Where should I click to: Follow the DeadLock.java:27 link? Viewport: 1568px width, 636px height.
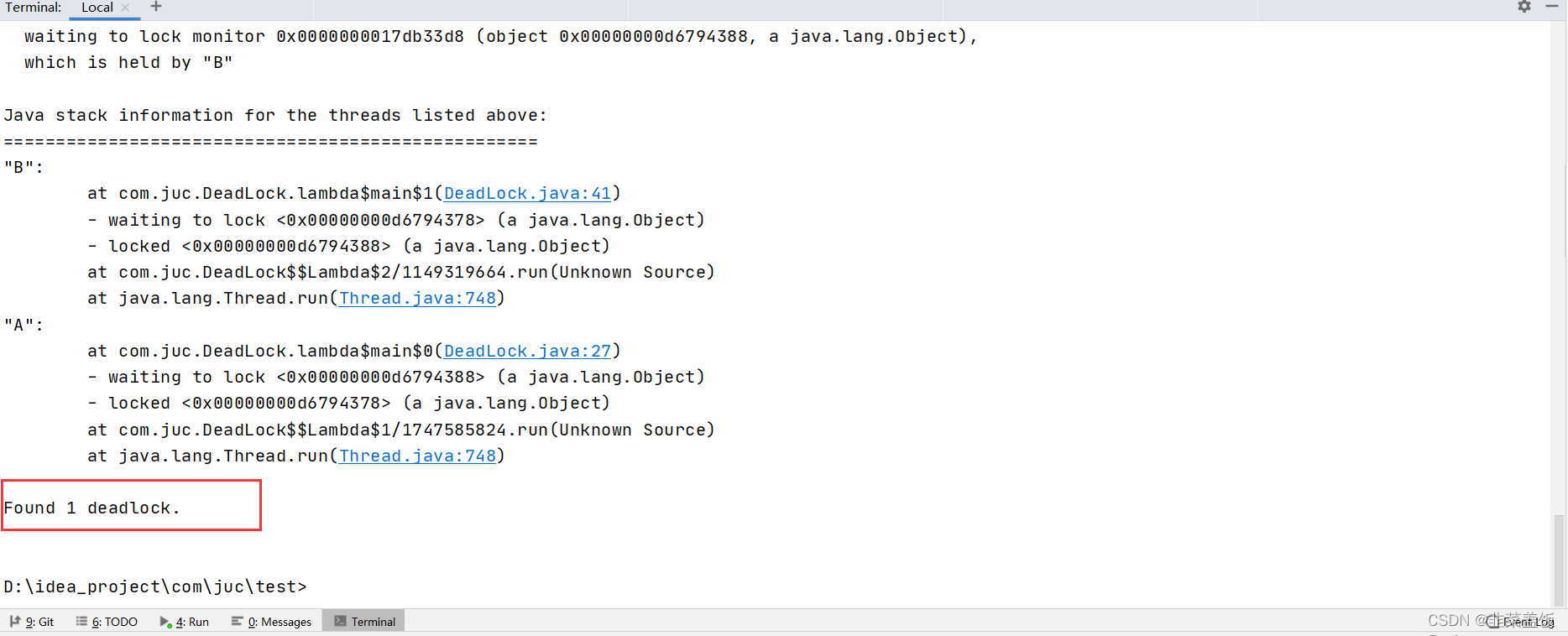pos(527,352)
